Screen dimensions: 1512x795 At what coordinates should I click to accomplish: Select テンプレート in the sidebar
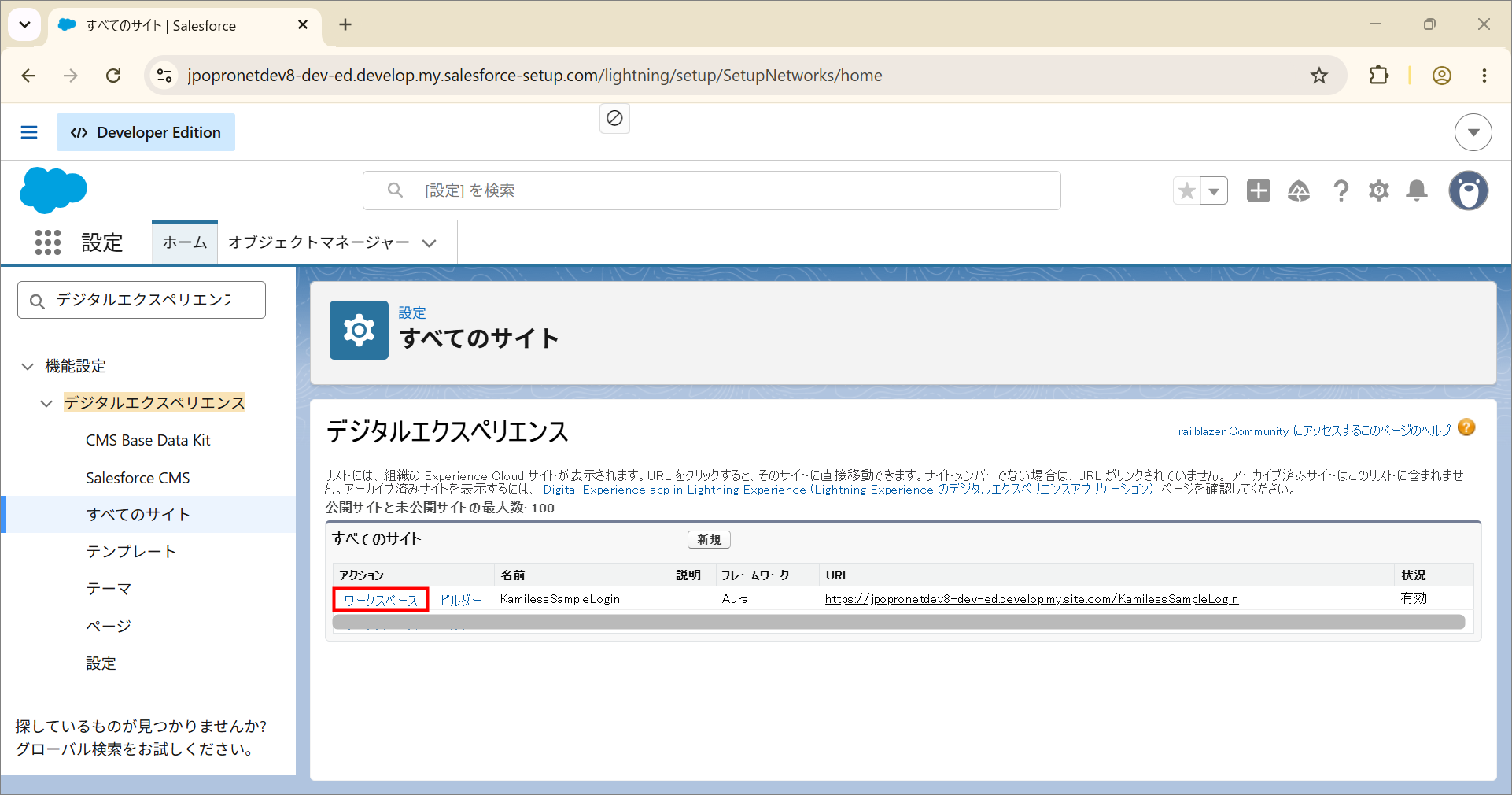(x=131, y=552)
